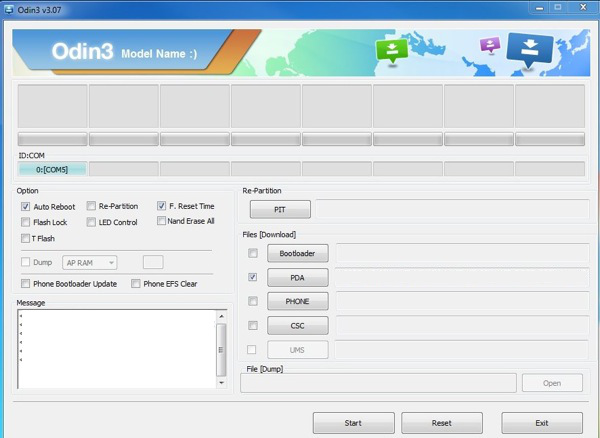Click the Exit button

coord(542,423)
